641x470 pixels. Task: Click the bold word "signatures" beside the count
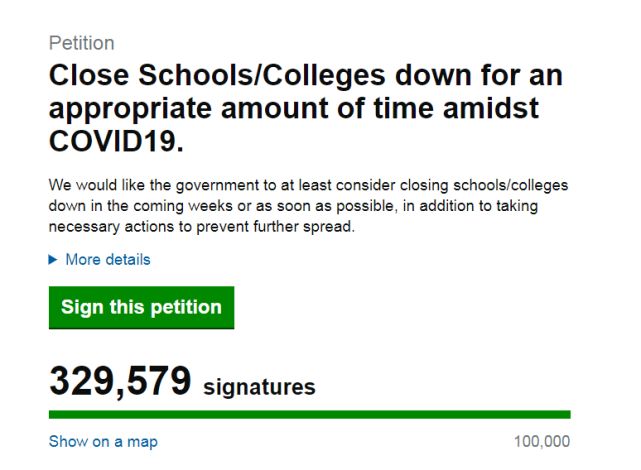[x=259, y=386]
